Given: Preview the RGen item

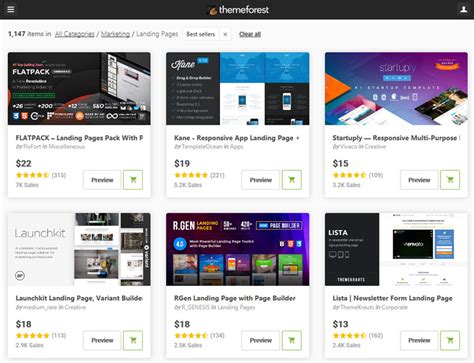Looking at the screenshot, I should (x=261, y=340).
